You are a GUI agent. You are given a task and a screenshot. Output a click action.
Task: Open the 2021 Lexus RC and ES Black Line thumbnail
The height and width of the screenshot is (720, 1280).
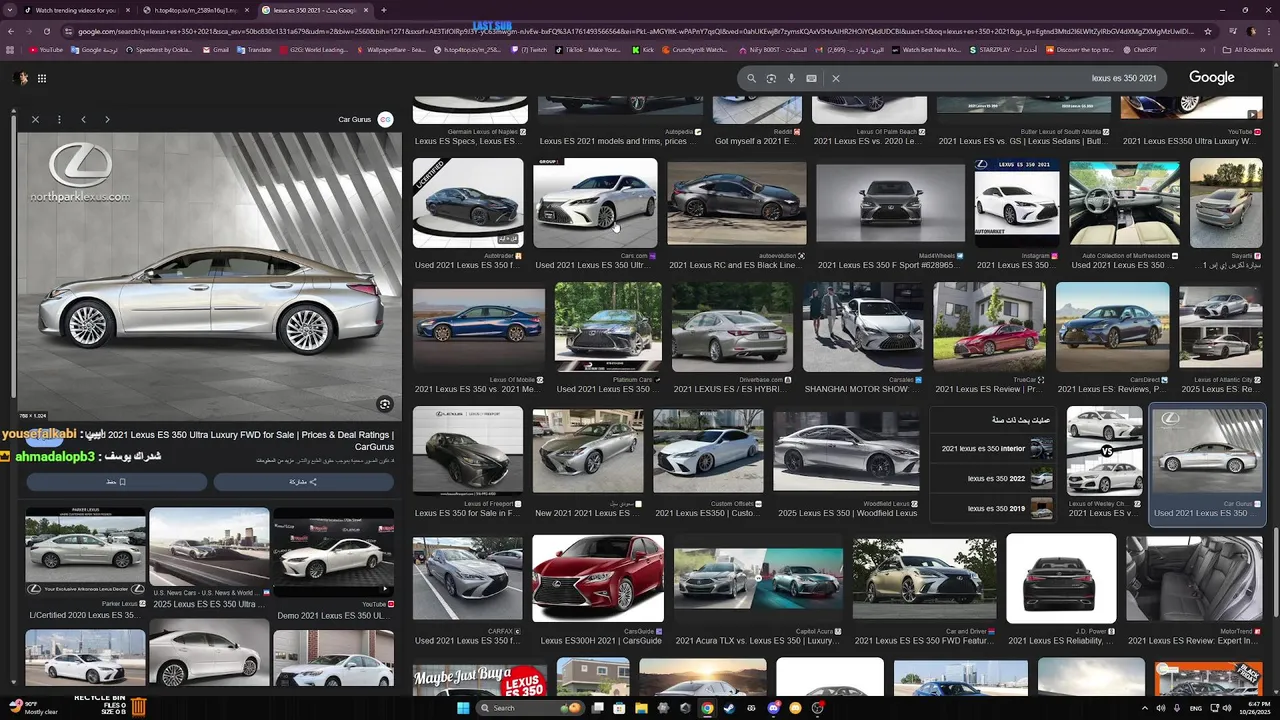pos(736,203)
